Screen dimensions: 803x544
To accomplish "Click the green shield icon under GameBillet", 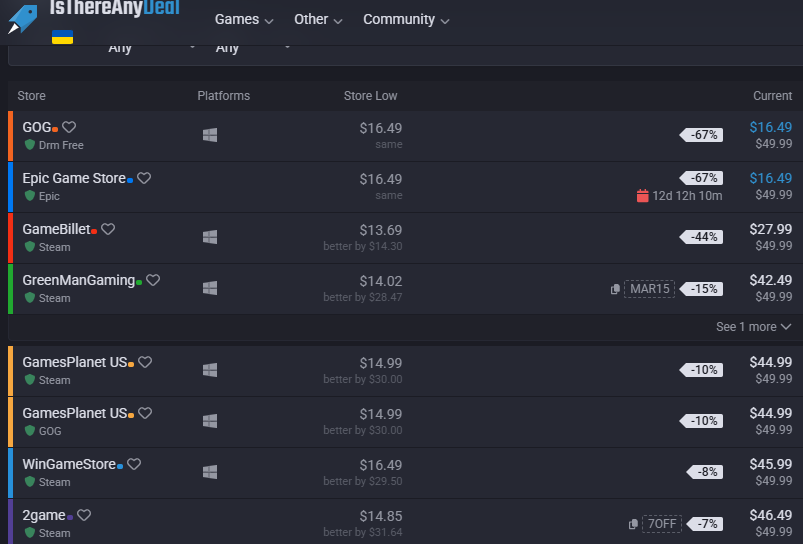I will (30, 247).
